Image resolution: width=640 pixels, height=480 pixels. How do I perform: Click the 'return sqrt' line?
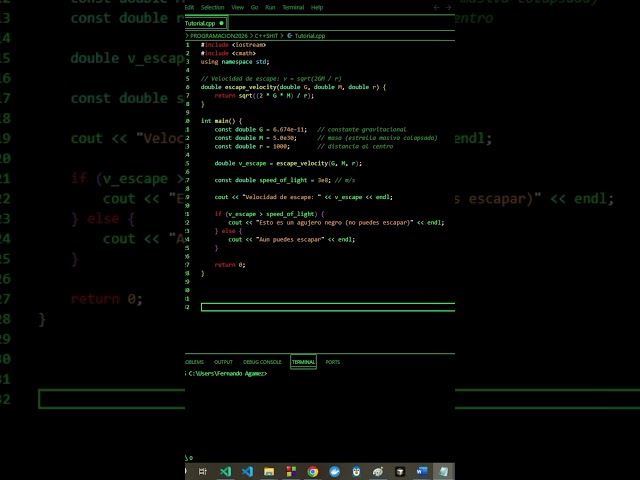[264, 96]
